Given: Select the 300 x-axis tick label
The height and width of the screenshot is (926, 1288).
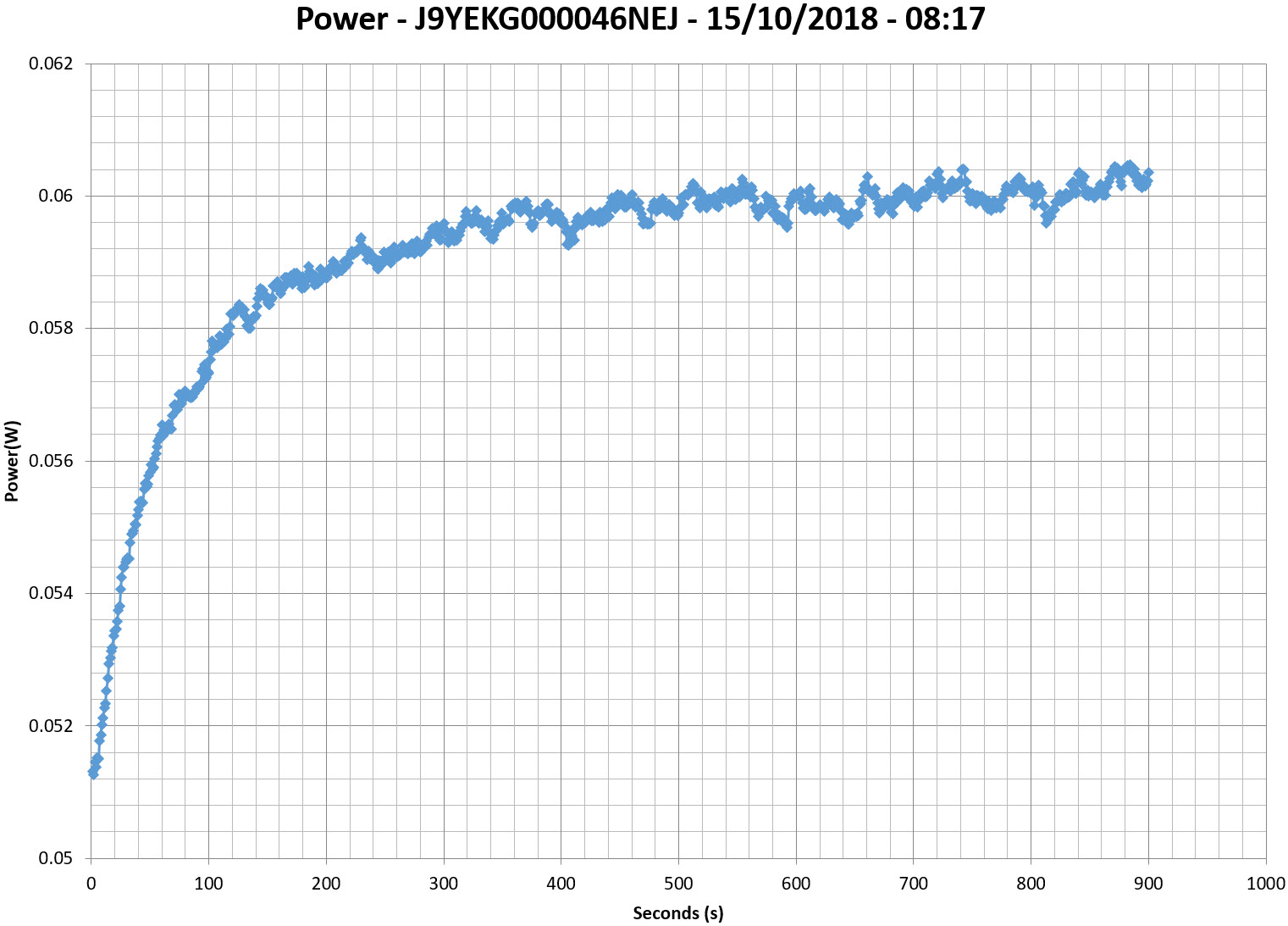Looking at the screenshot, I should pos(443,884).
